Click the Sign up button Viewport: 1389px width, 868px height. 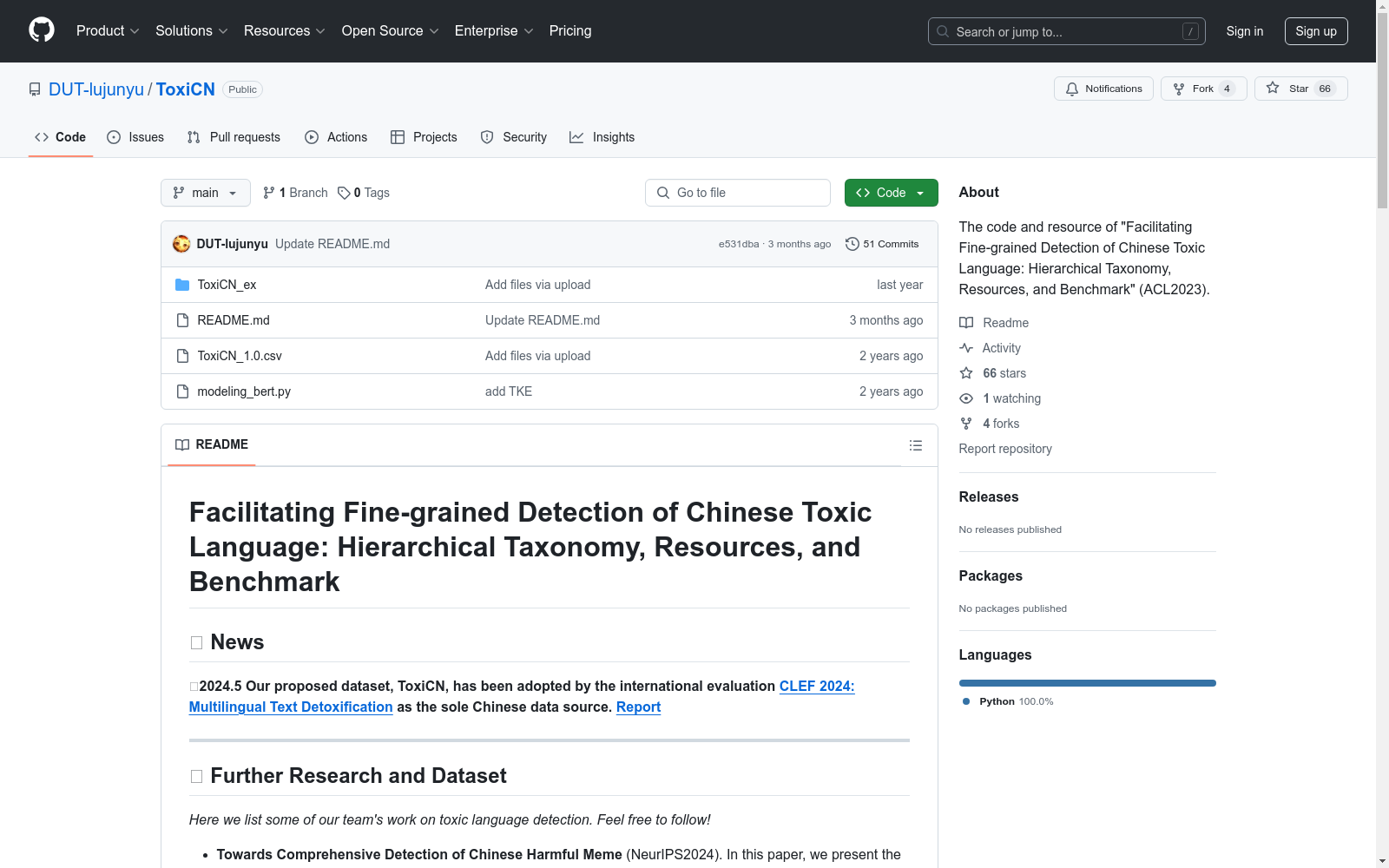point(1316,31)
